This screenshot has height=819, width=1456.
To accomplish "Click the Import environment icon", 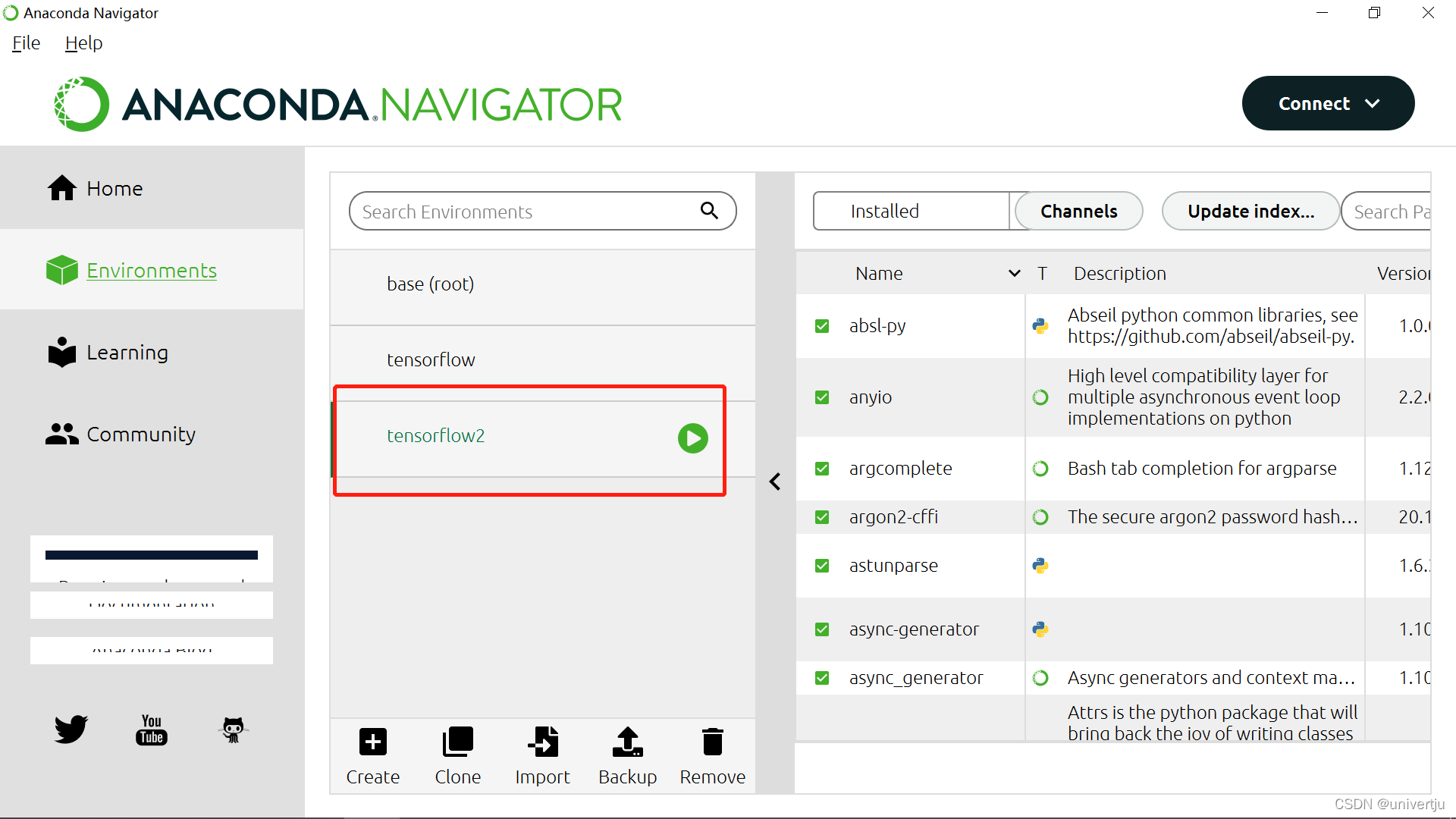I will coord(542,742).
